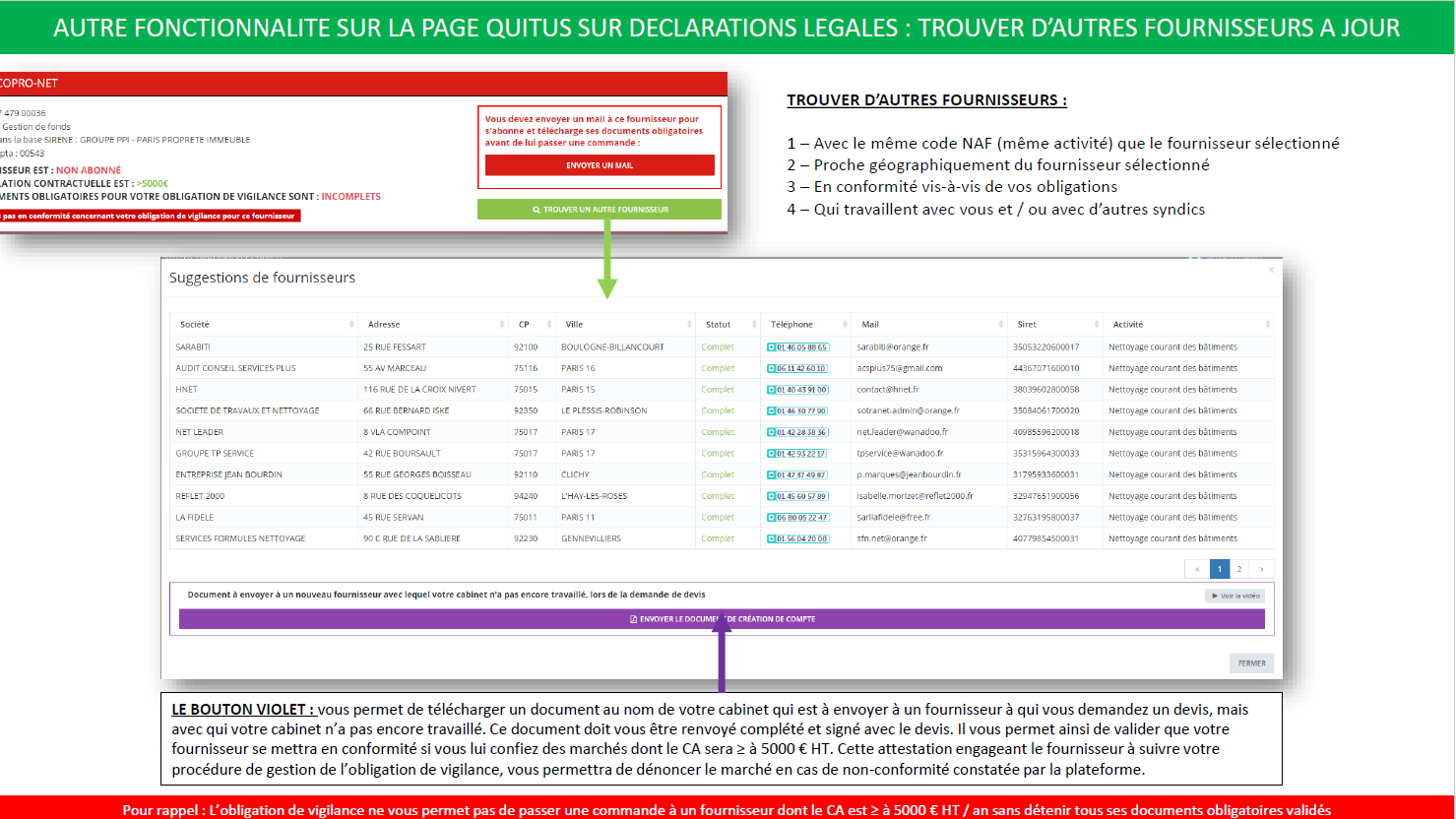Screen dimensions: 1456x819
Task: Sort suppliers by Statut column
Action: [728, 324]
